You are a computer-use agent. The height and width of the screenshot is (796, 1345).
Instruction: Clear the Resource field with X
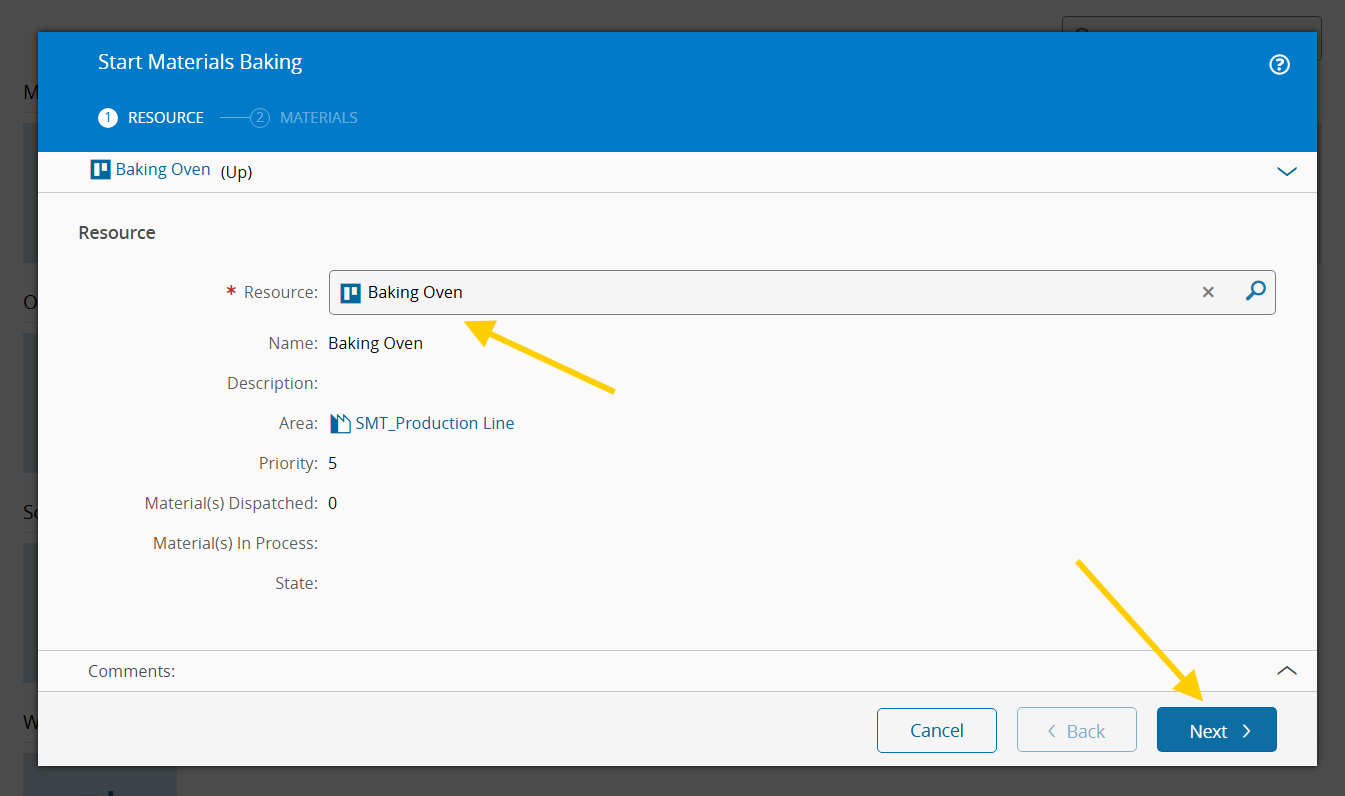pos(1208,292)
